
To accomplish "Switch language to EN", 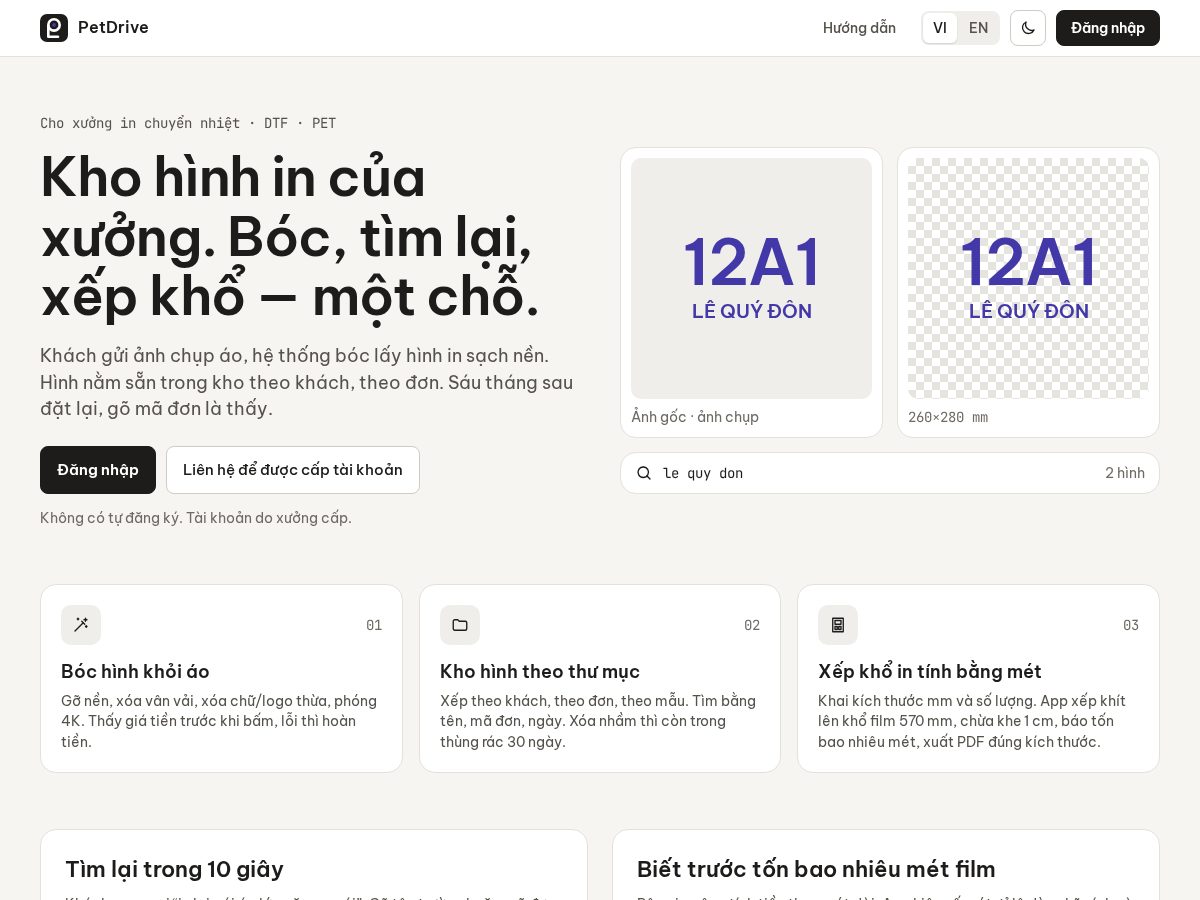I will [978, 28].
